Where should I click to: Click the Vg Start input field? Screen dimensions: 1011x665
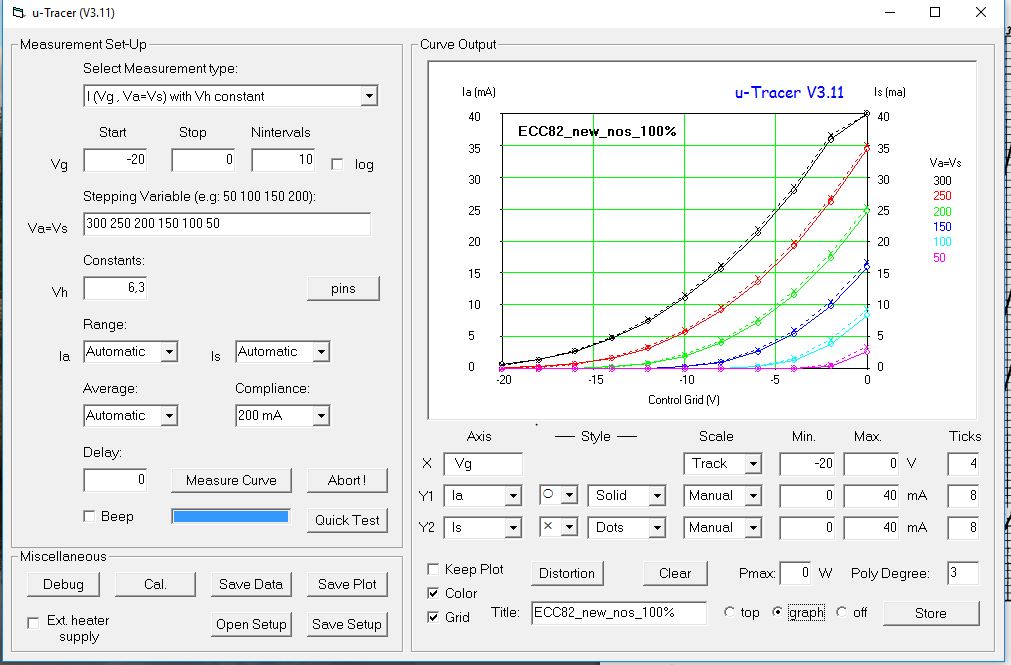tap(115, 160)
